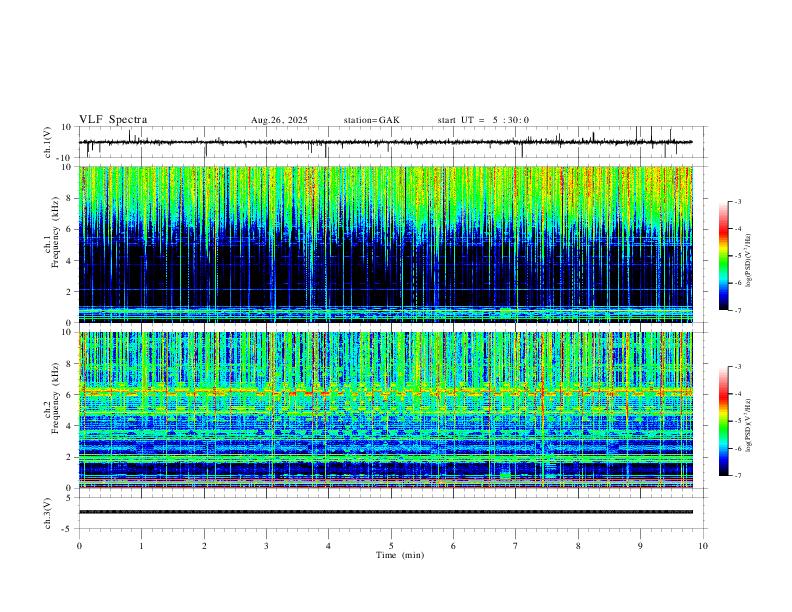
Task: Click the 'station=GAK' label
Action: coord(371,120)
